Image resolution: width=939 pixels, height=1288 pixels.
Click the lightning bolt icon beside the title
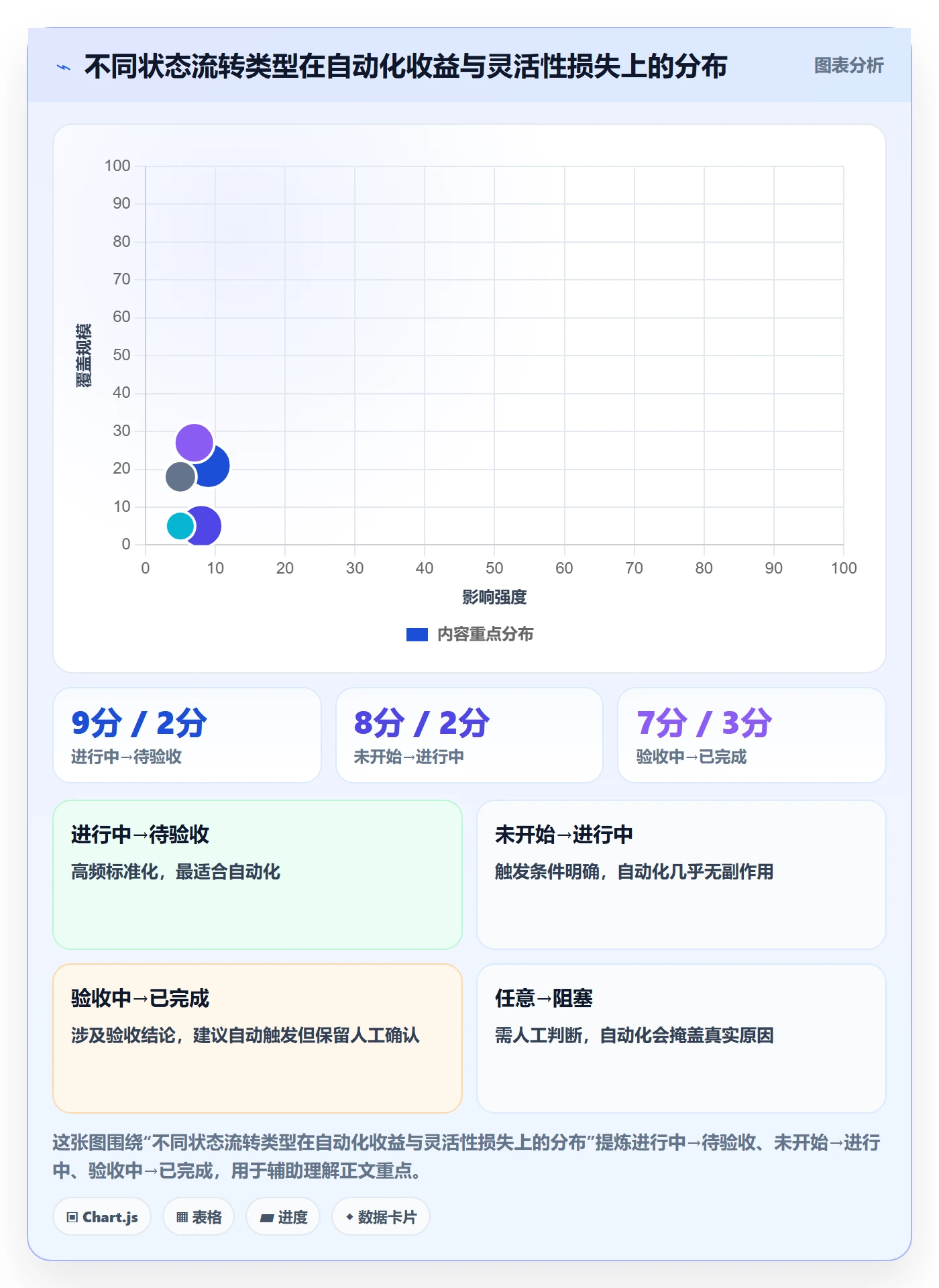[64, 67]
